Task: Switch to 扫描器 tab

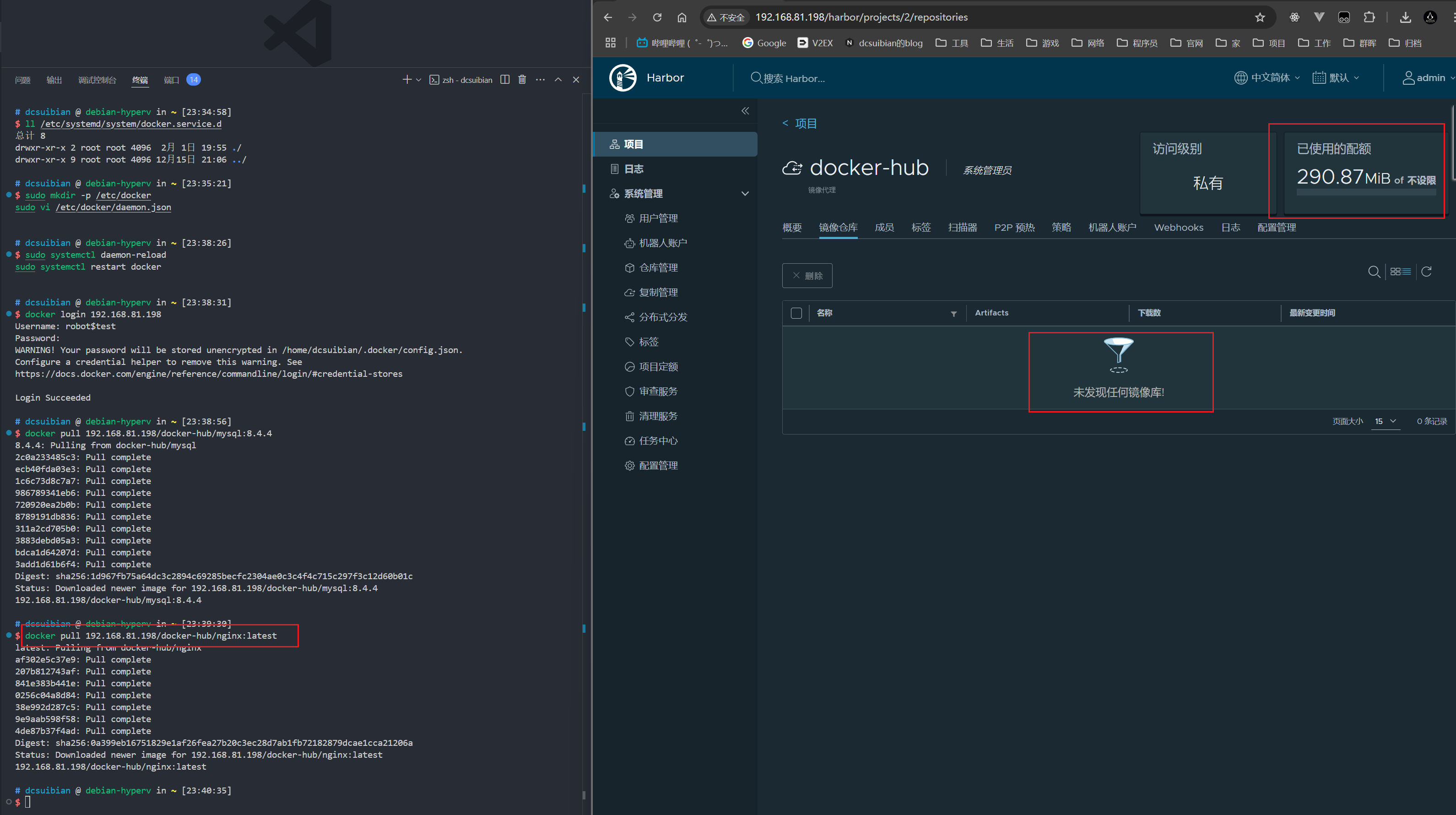Action: (x=963, y=228)
